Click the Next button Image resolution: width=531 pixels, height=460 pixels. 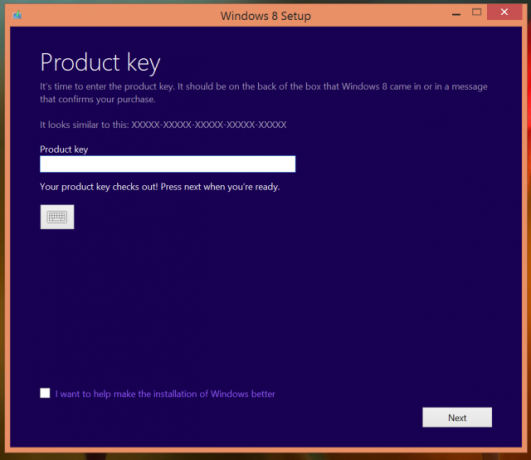tap(457, 417)
